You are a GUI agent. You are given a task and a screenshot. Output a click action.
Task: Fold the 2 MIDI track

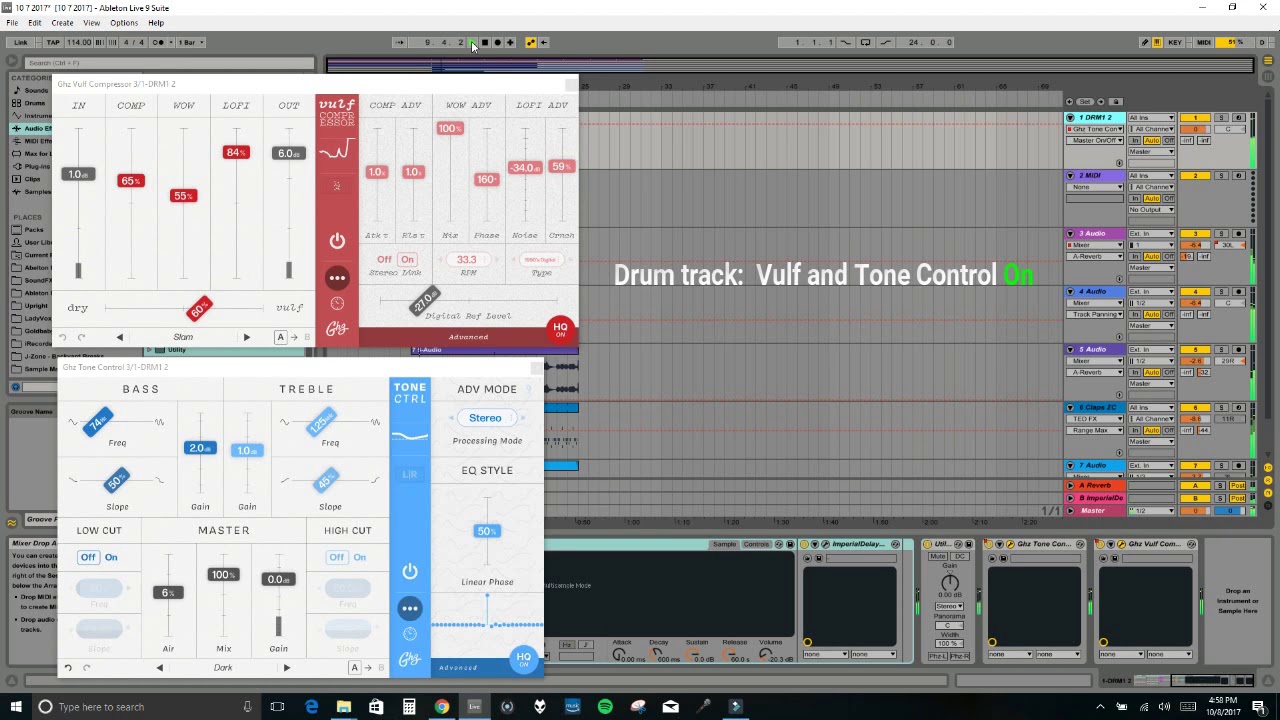coord(1070,176)
